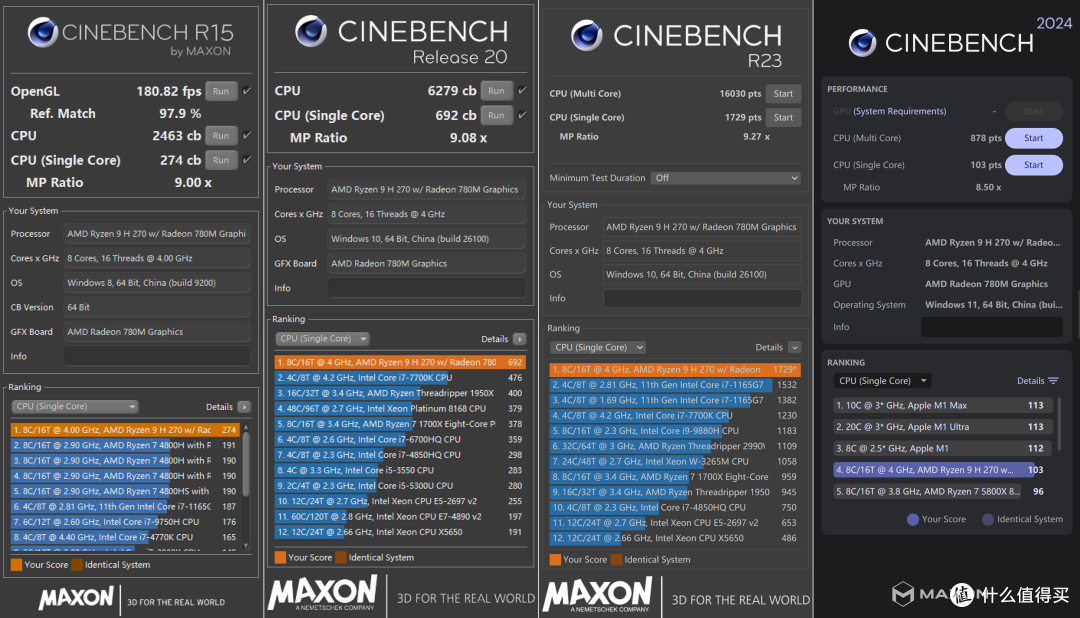Select Release 20 row Xeon Platinum 8168
This screenshot has width=1080, height=618.
pyautogui.click(x=399, y=409)
